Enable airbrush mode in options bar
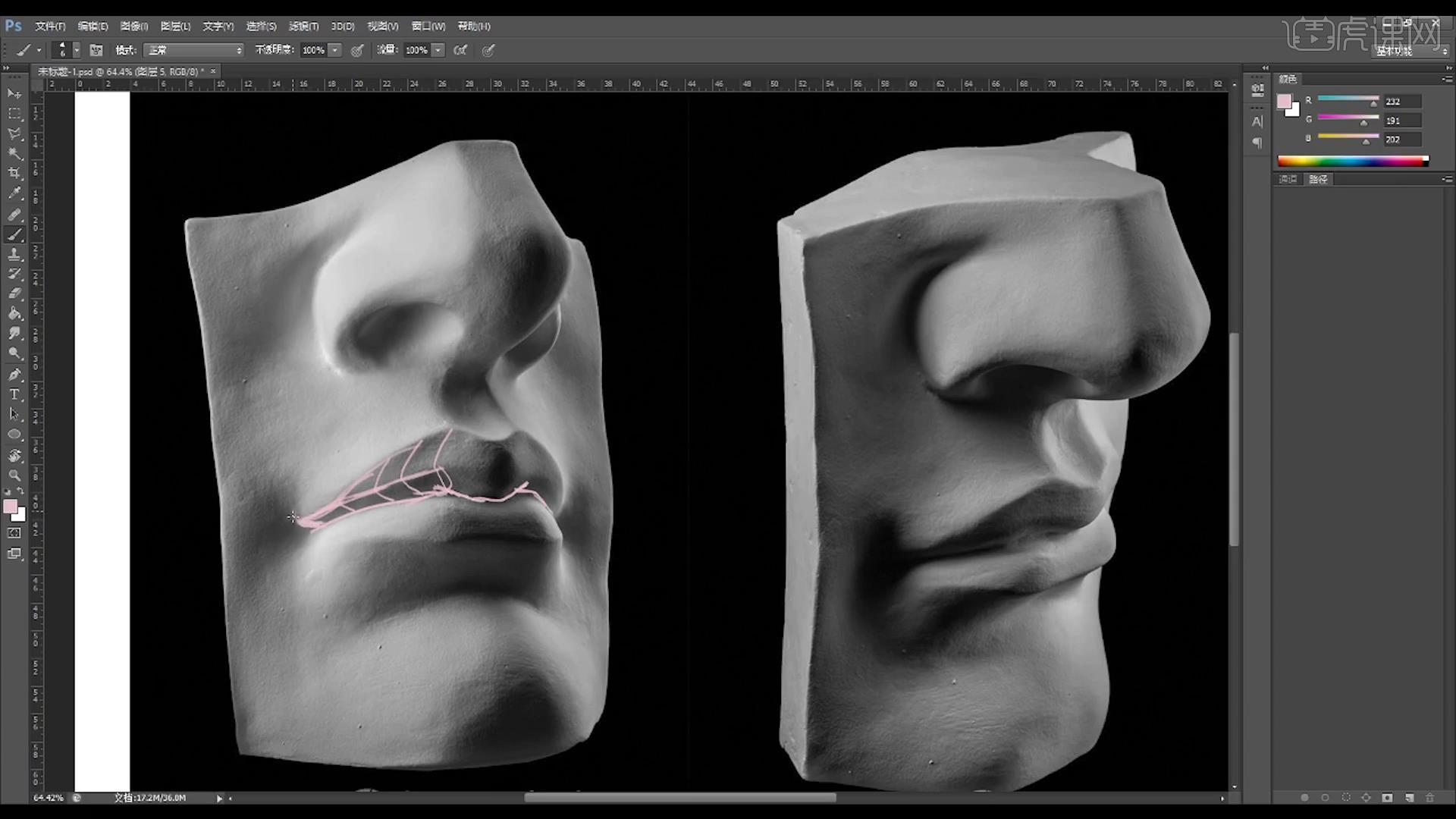Image resolution: width=1456 pixels, height=819 pixels. (x=460, y=50)
